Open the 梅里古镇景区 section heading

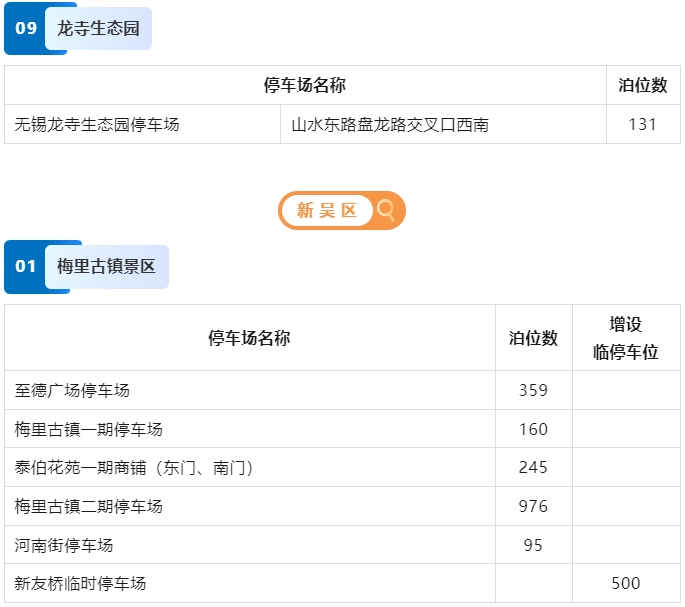(x=107, y=267)
